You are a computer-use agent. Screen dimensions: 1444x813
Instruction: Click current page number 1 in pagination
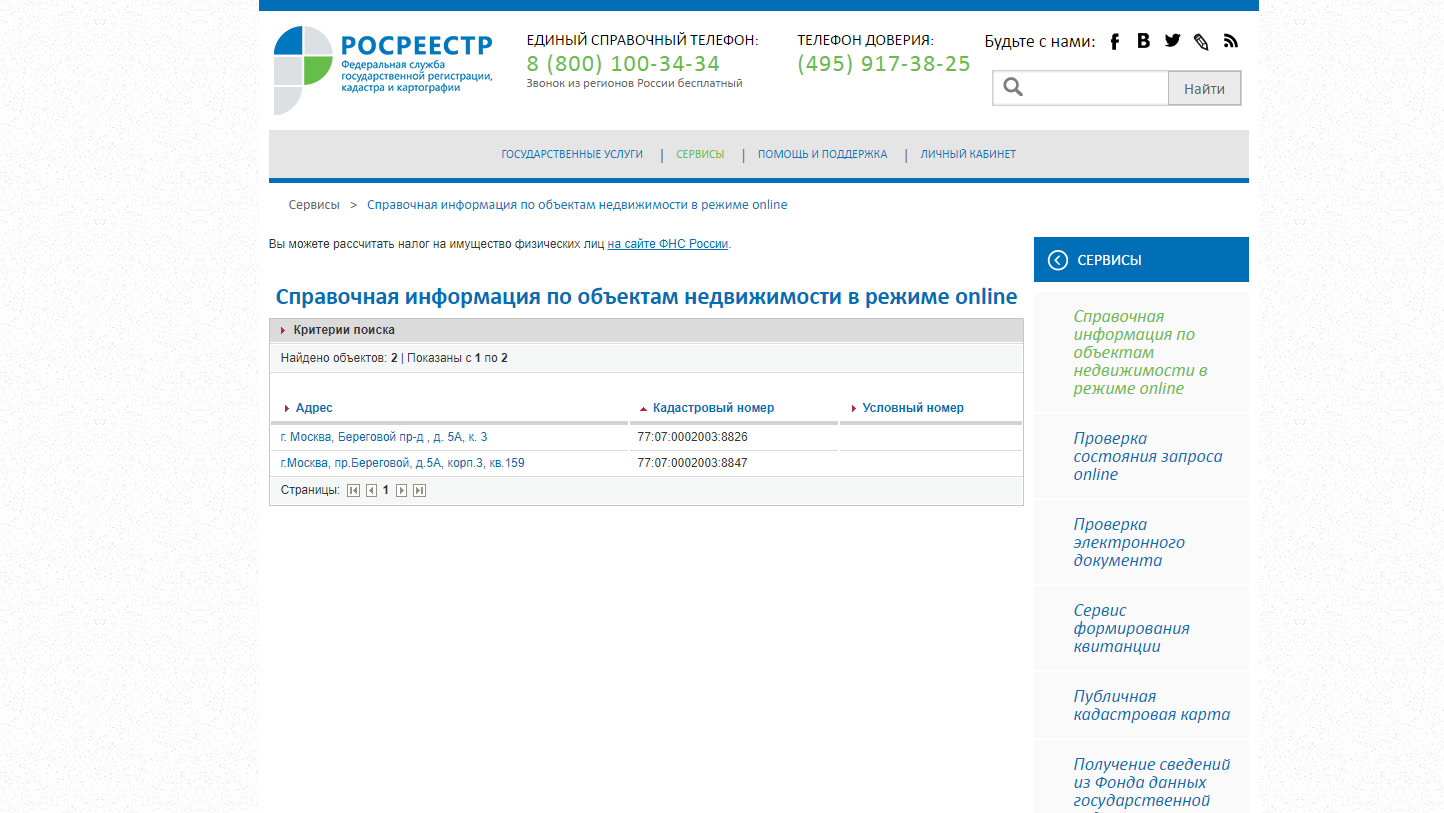(386, 490)
